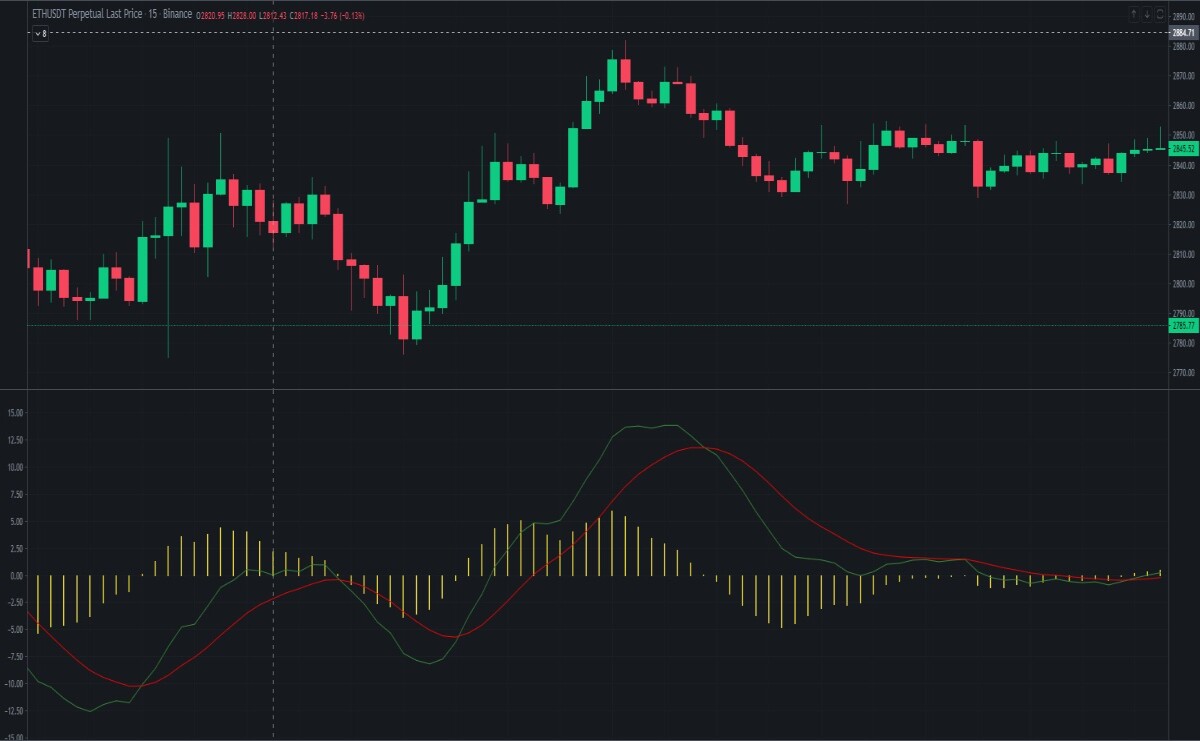Screen dimensions: 1200x741
Task: Click the Binance exchange label in legend
Action: pyautogui.click(x=177, y=15)
